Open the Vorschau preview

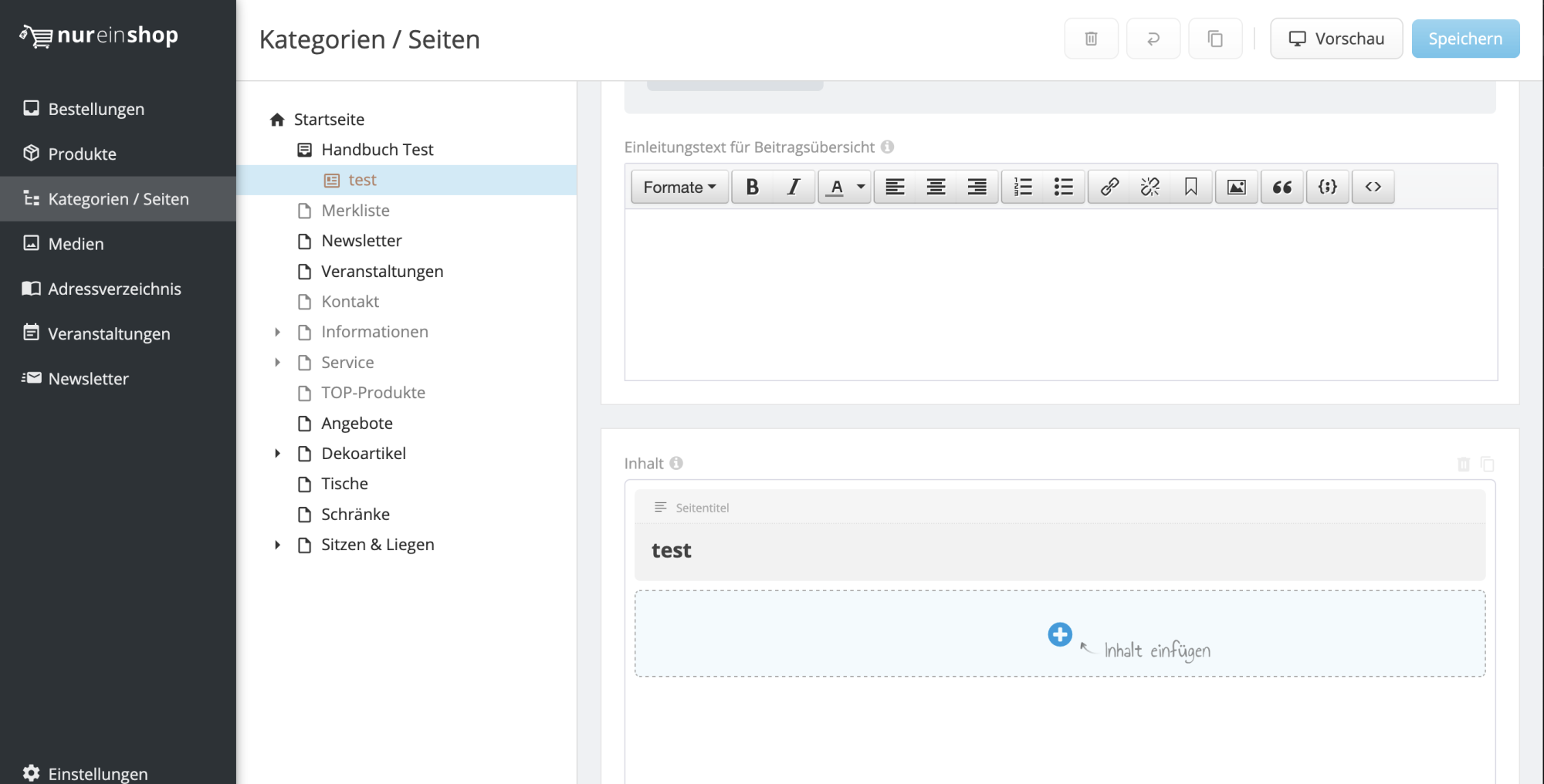tap(1336, 39)
